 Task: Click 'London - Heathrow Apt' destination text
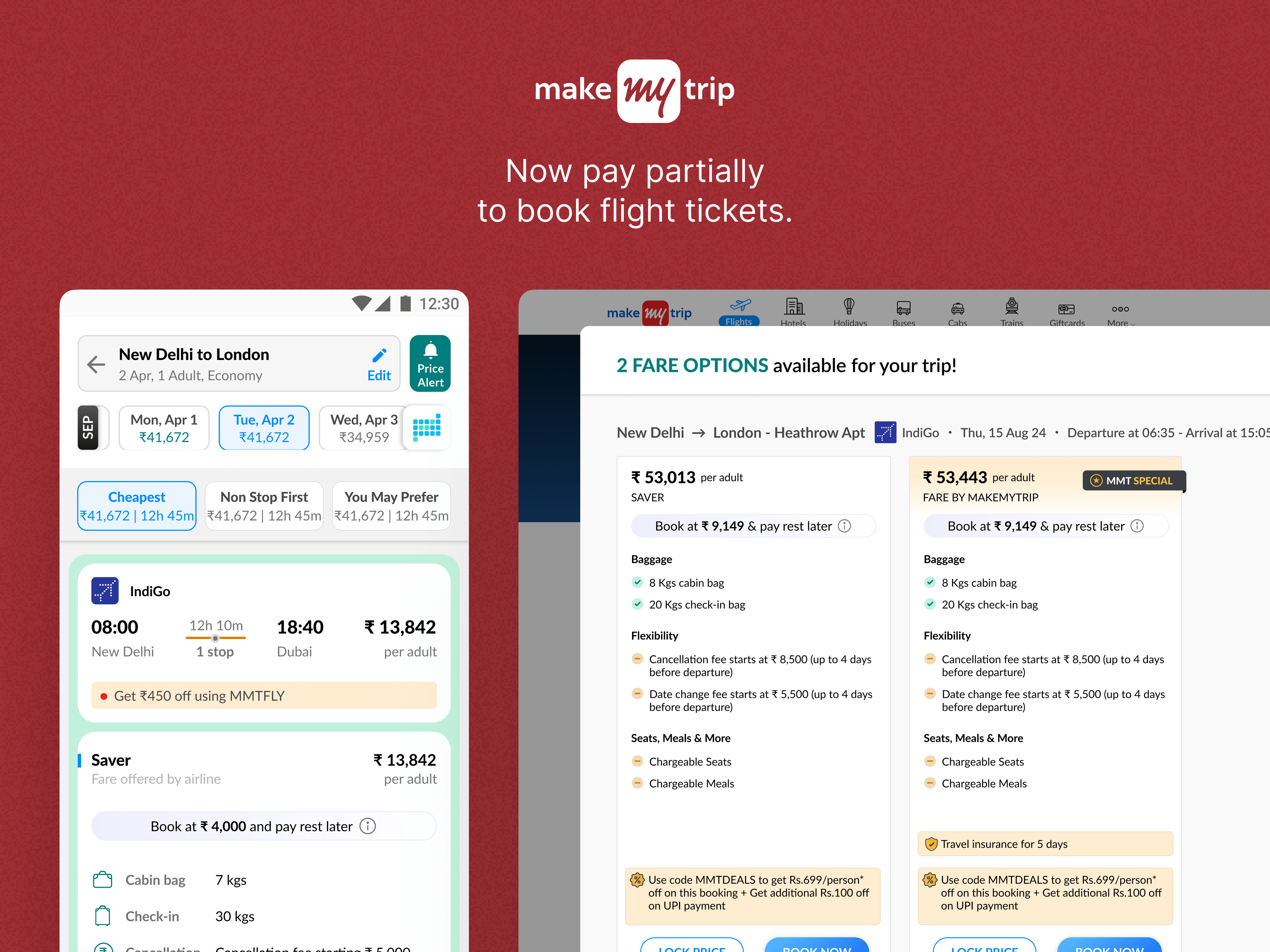click(789, 433)
